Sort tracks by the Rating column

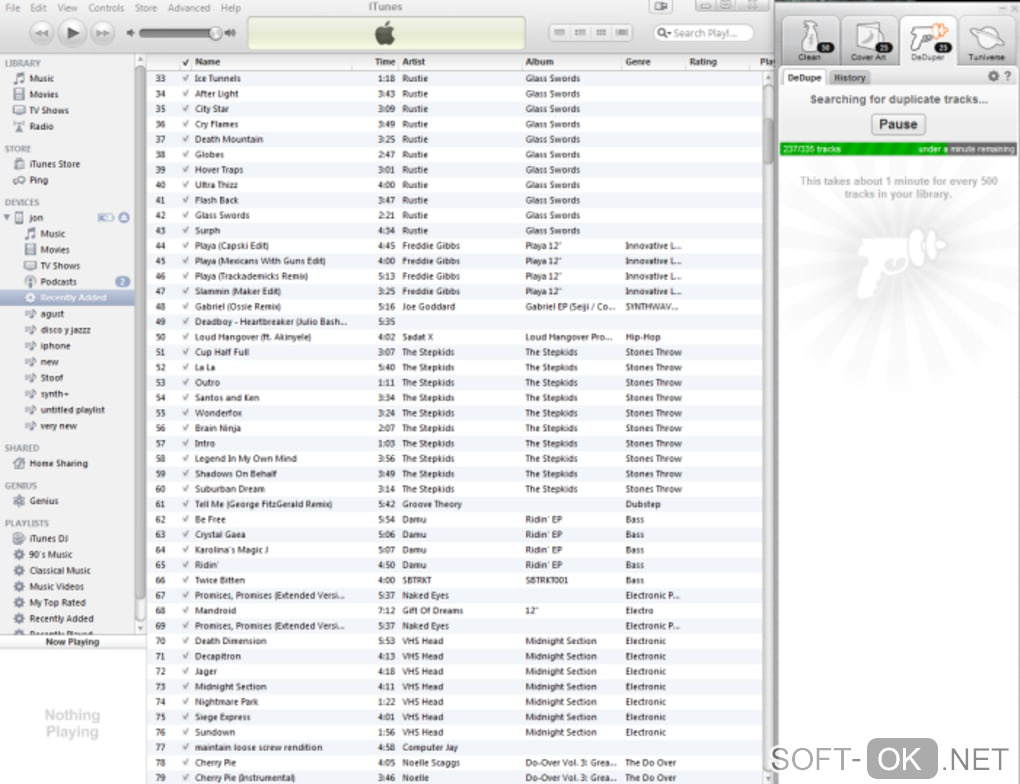click(x=720, y=62)
